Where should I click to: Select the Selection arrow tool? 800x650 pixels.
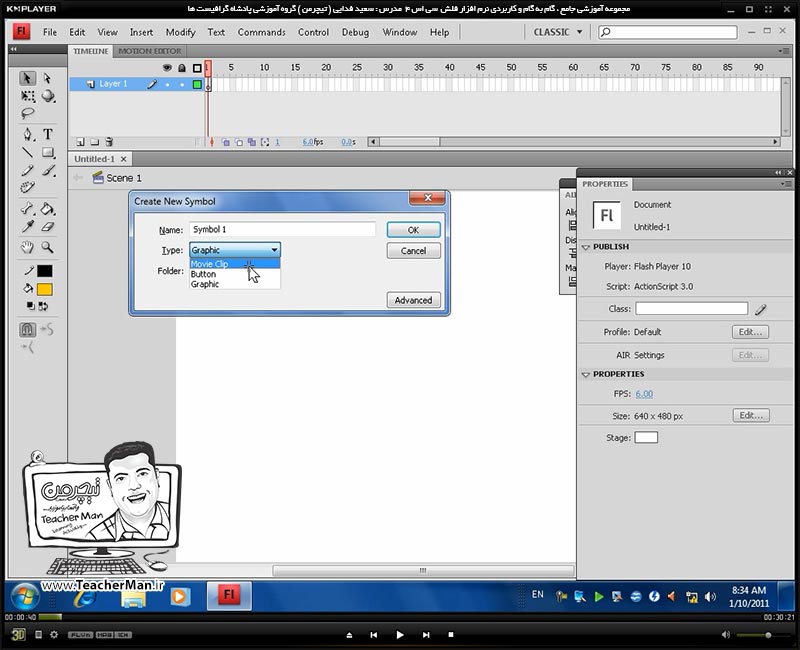(x=27, y=78)
